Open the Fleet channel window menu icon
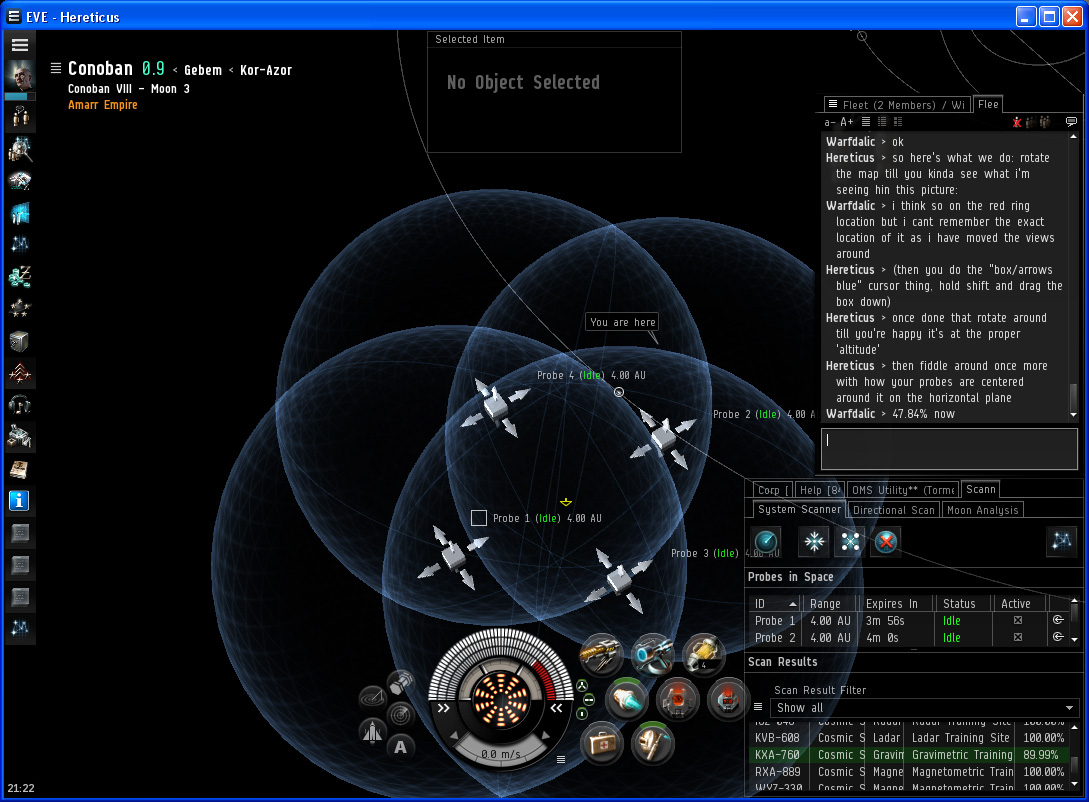The height and width of the screenshot is (802, 1089). (833, 104)
